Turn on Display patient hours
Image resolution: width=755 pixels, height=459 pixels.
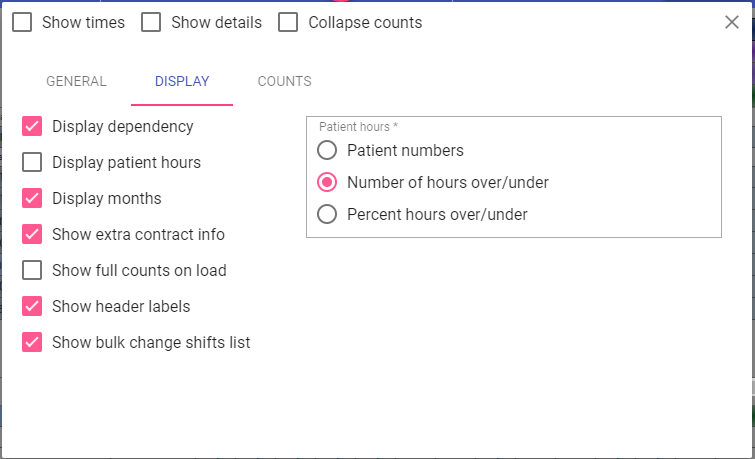pos(32,162)
